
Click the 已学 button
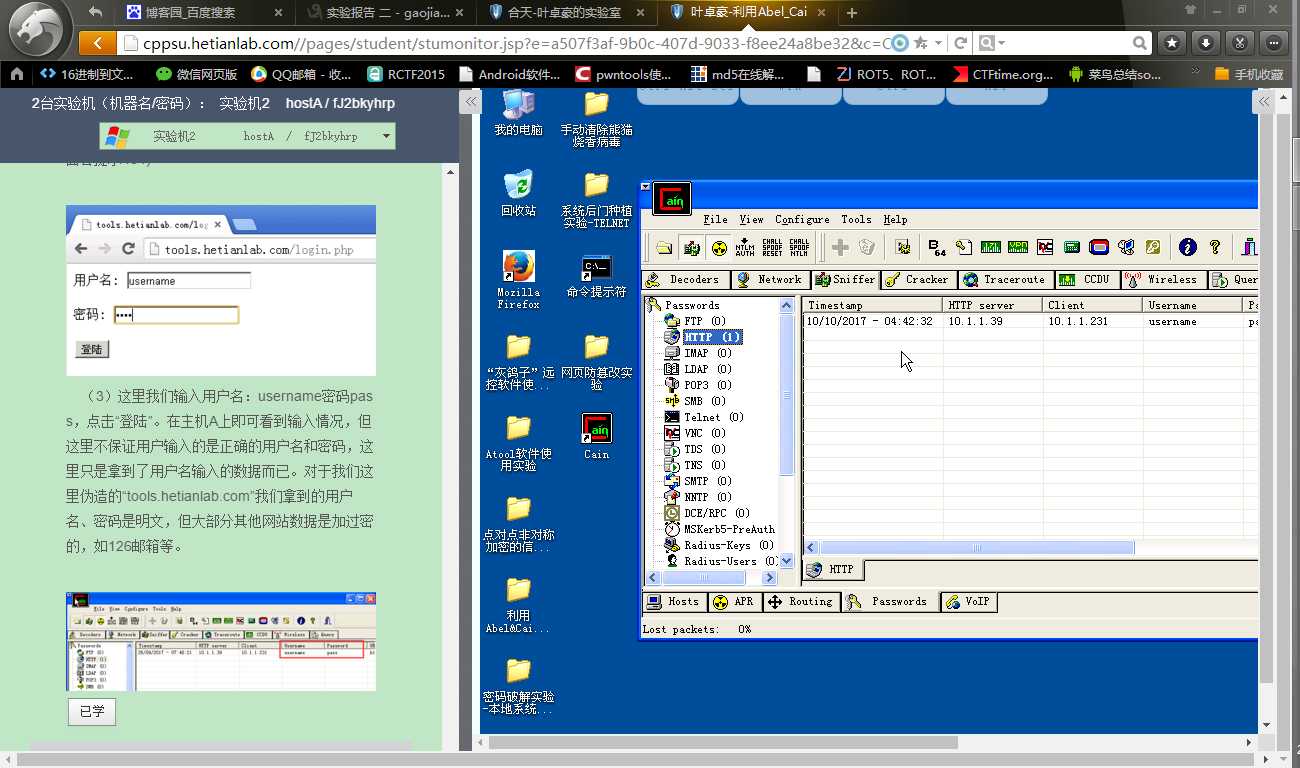tap(92, 711)
